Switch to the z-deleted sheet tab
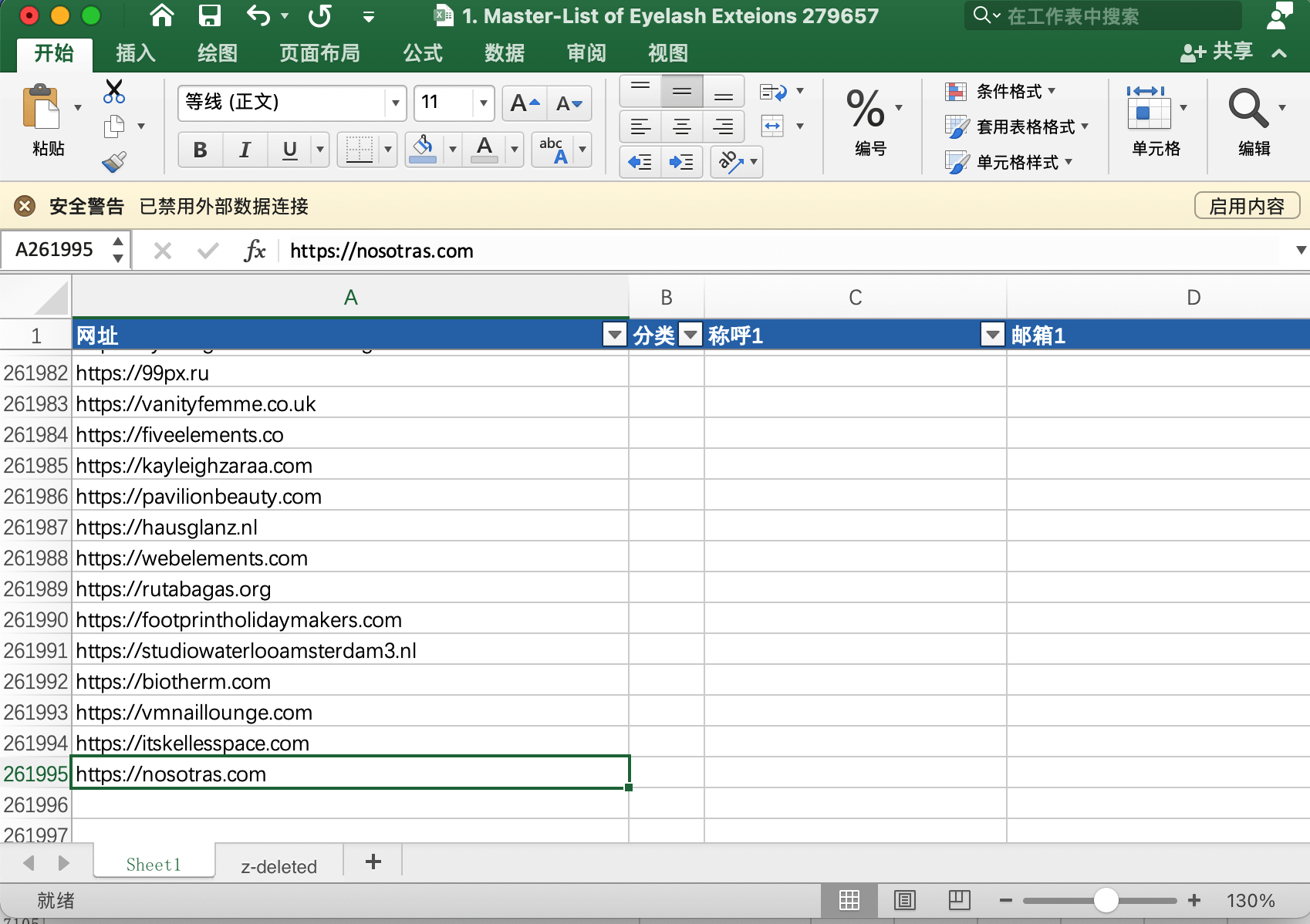The image size is (1310, 924). pyautogui.click(x=279, y=866)
